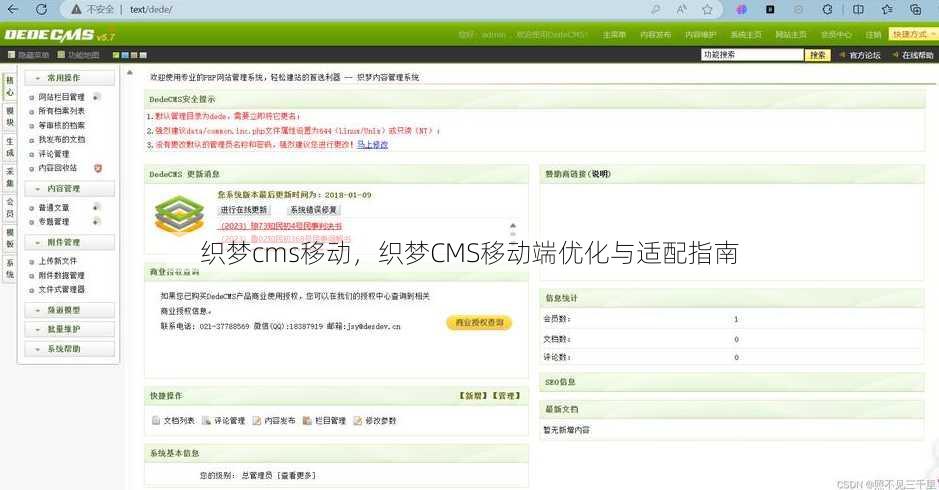Click the 内容发布 quick action icon
This screenshot has height=490, width=939.
point(257,421)
